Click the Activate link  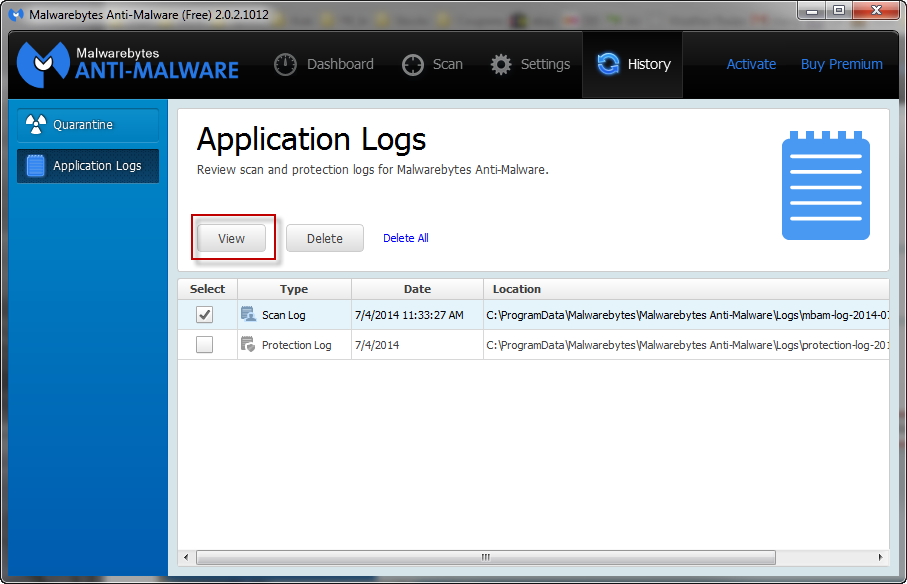click(751, 64)
